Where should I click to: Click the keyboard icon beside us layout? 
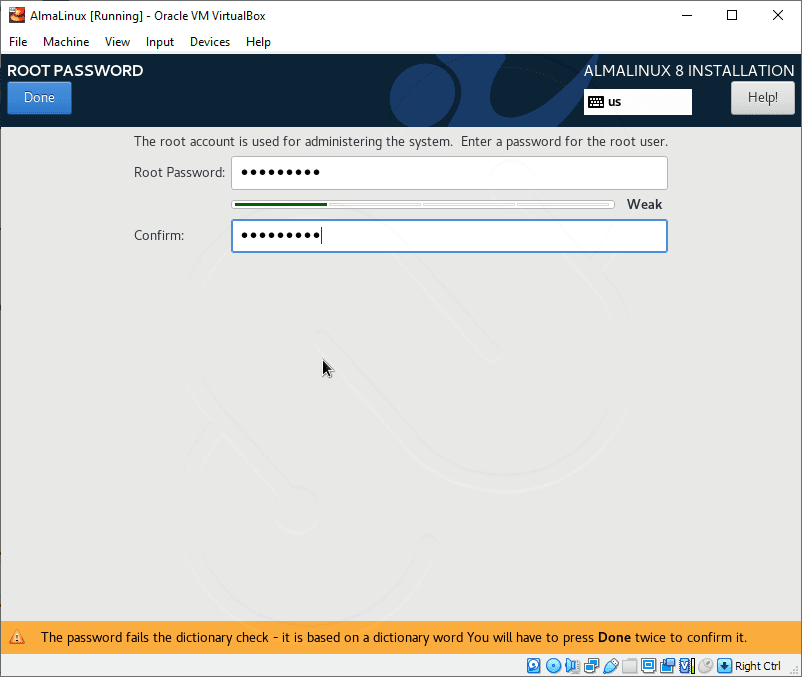[x=596, y=102]
